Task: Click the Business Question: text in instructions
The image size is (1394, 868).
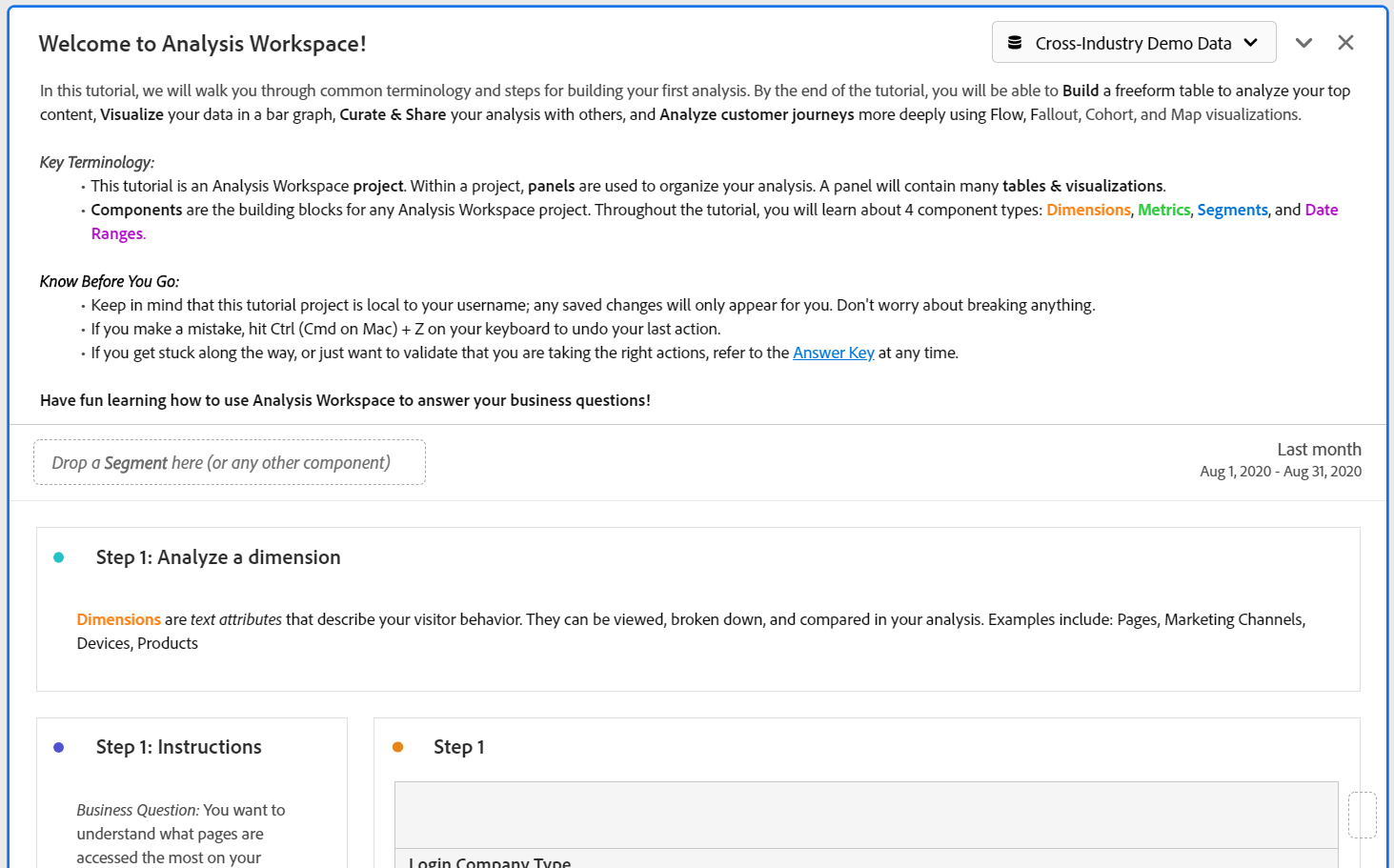Action: tap(137, 810)
